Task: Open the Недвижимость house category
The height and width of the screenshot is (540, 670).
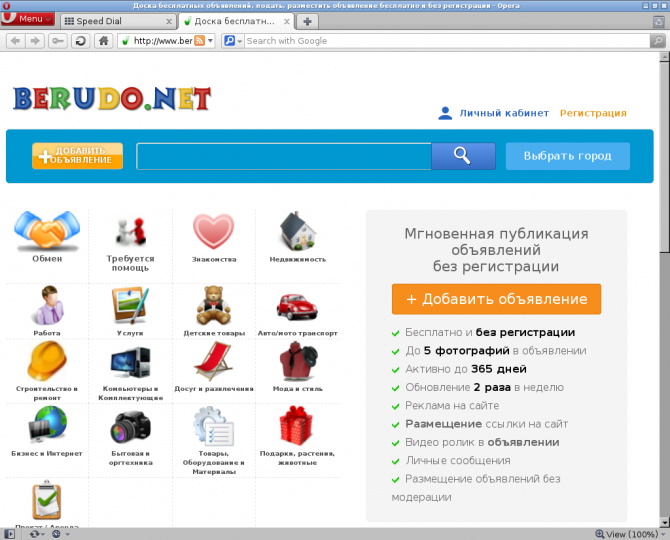Action: pyautogui.click(x=298, y=237)
